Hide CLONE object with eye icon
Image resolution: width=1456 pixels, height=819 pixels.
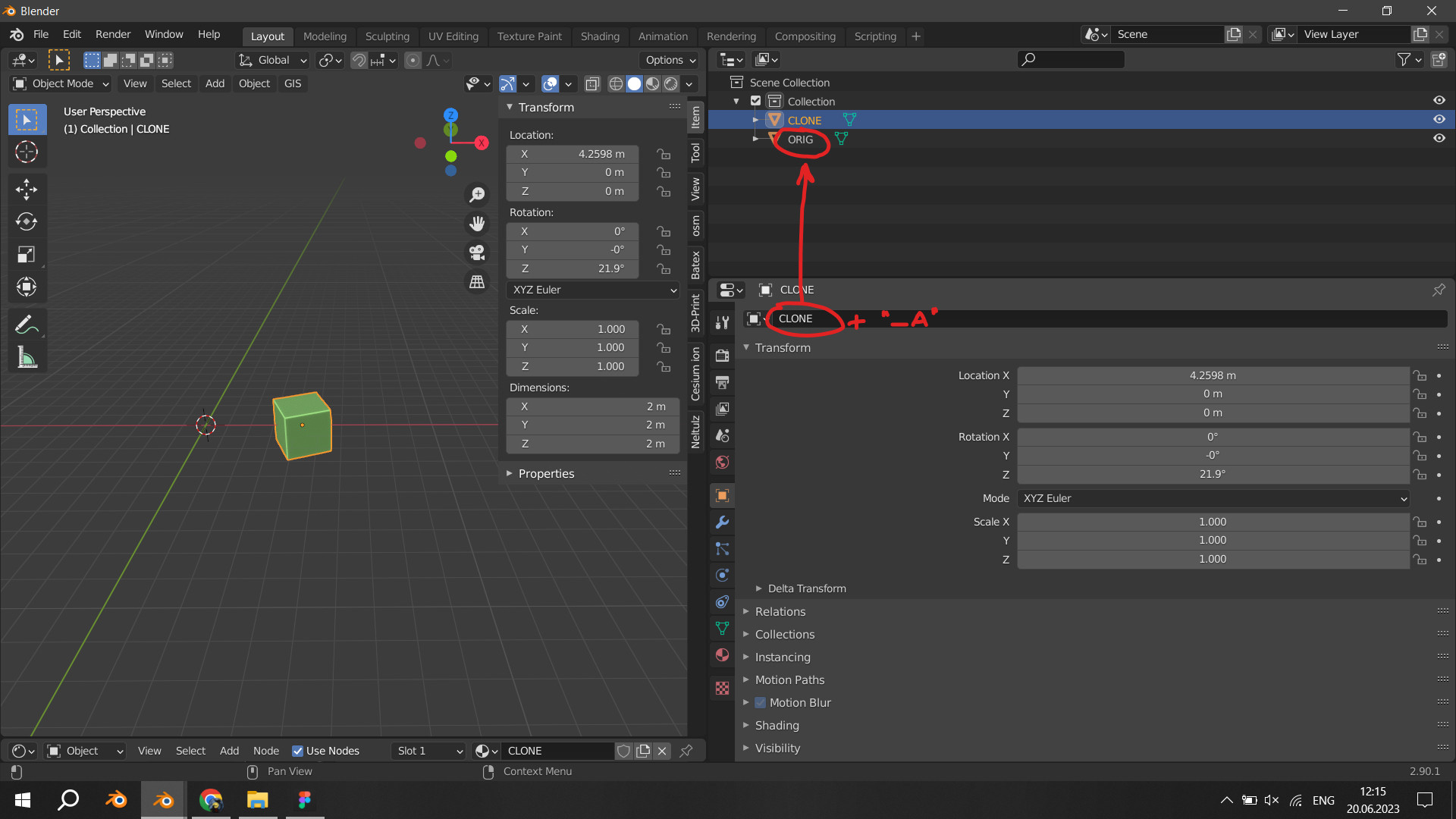[1439, 119]
